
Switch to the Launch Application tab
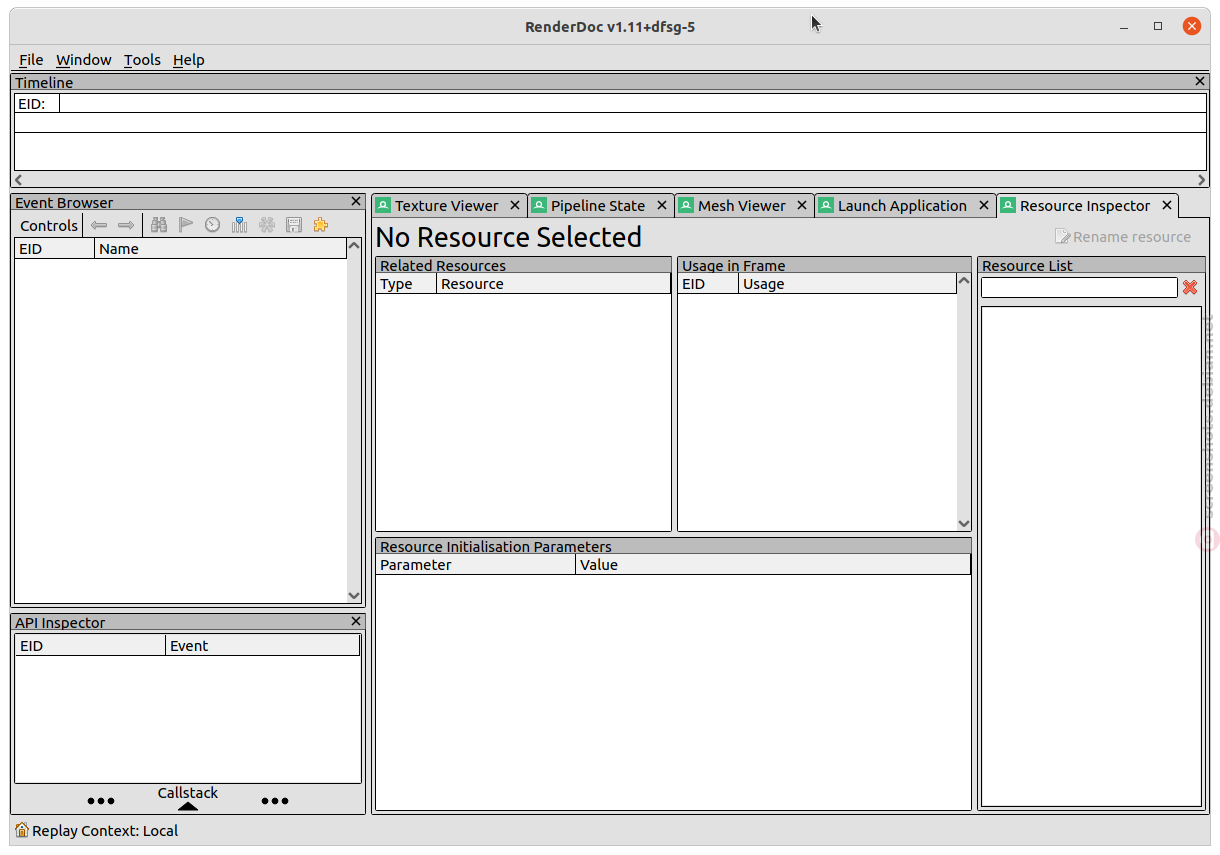click(906, 205)
